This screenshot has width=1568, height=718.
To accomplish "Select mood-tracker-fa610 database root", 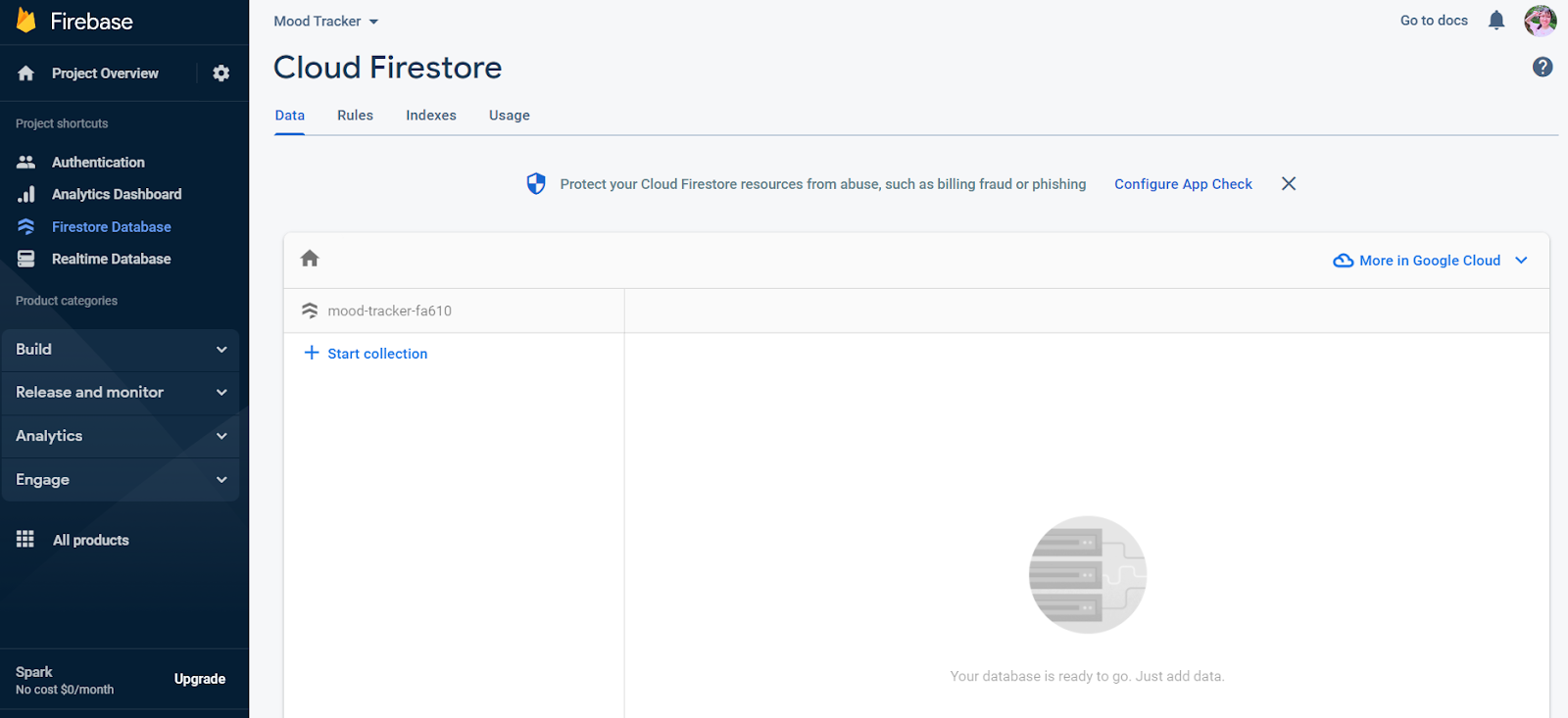I will (x=389, y=311).
